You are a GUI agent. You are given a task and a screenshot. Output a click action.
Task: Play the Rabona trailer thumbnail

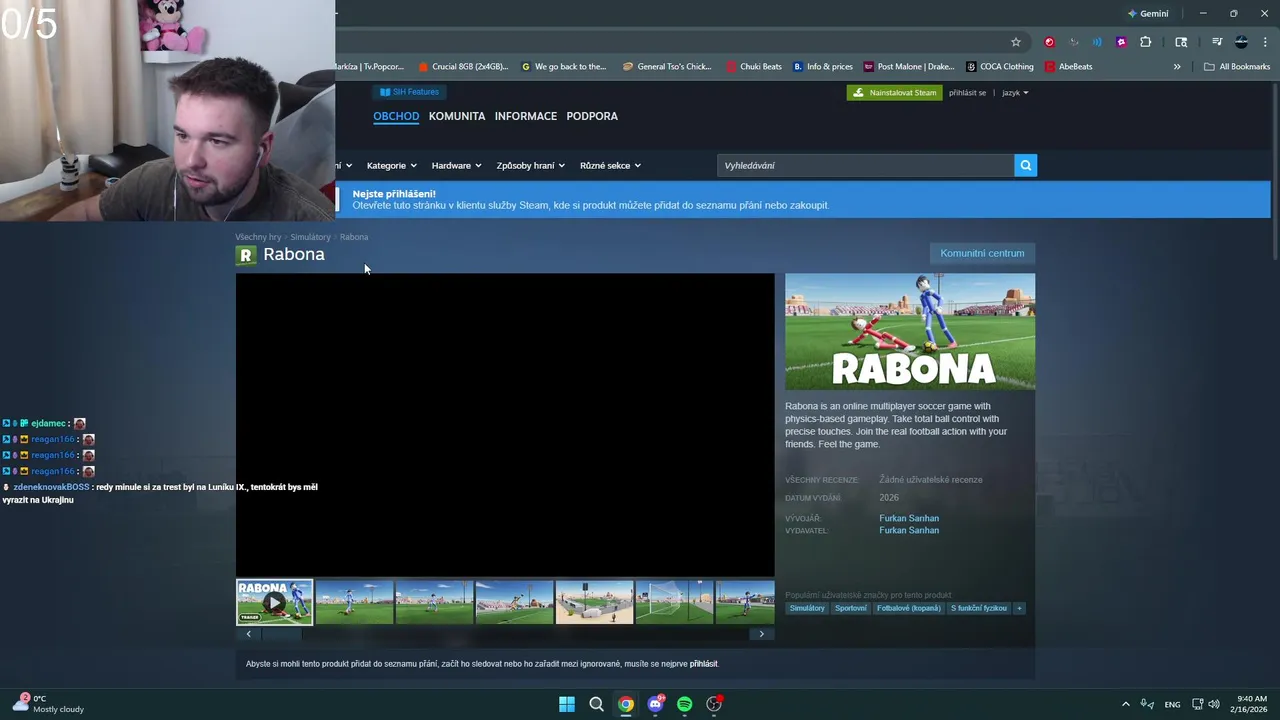[x=274, y=602]
